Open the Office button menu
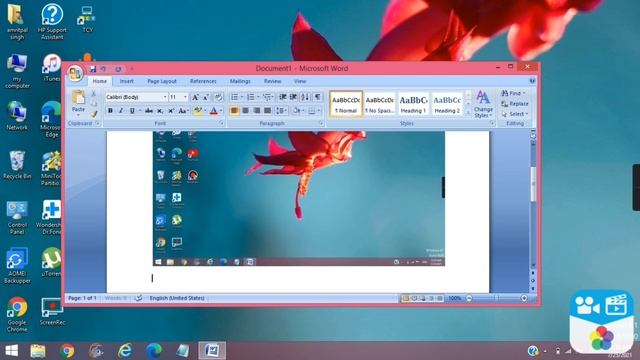The height and width of the screenshot is (360, 640). pyautogui.click(x=76, y=73)
